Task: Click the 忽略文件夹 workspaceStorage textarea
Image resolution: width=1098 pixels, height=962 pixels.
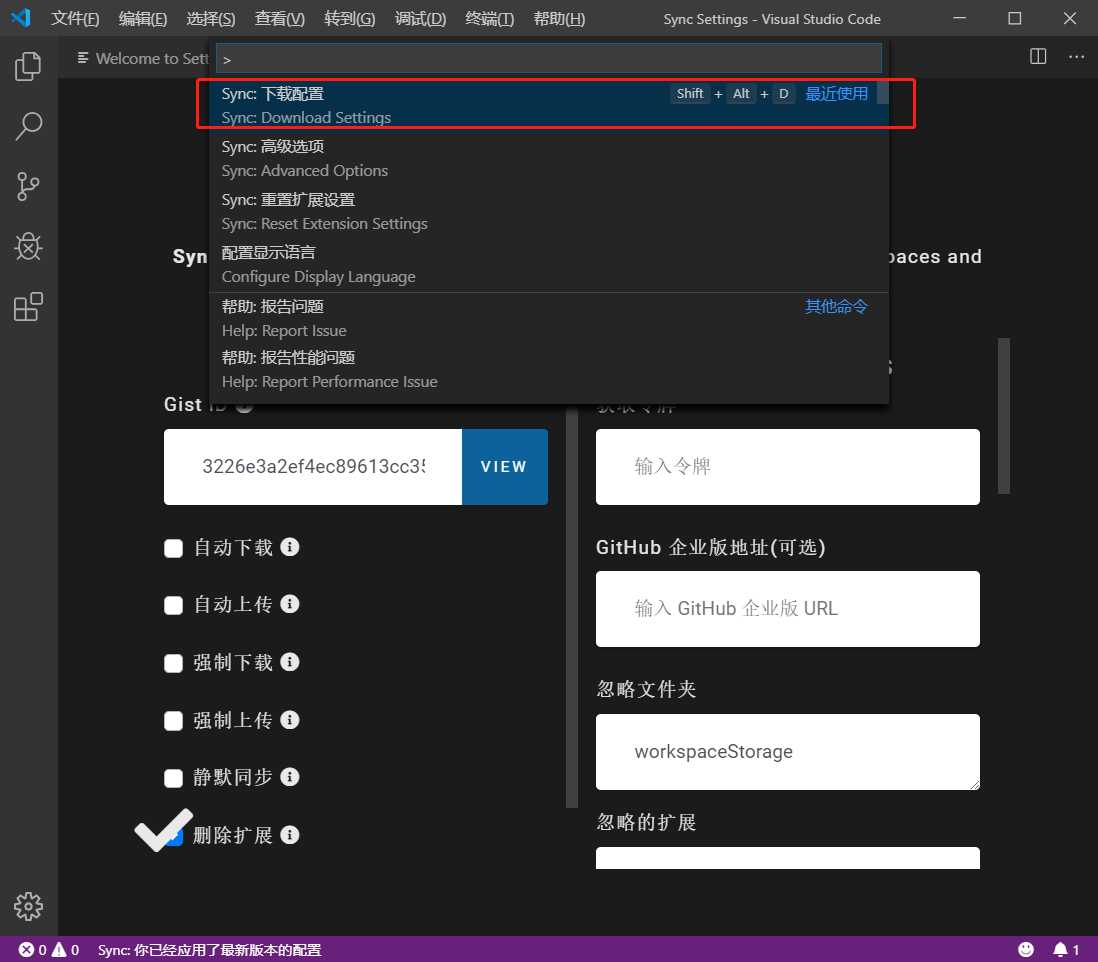Action: pos(787,752)
